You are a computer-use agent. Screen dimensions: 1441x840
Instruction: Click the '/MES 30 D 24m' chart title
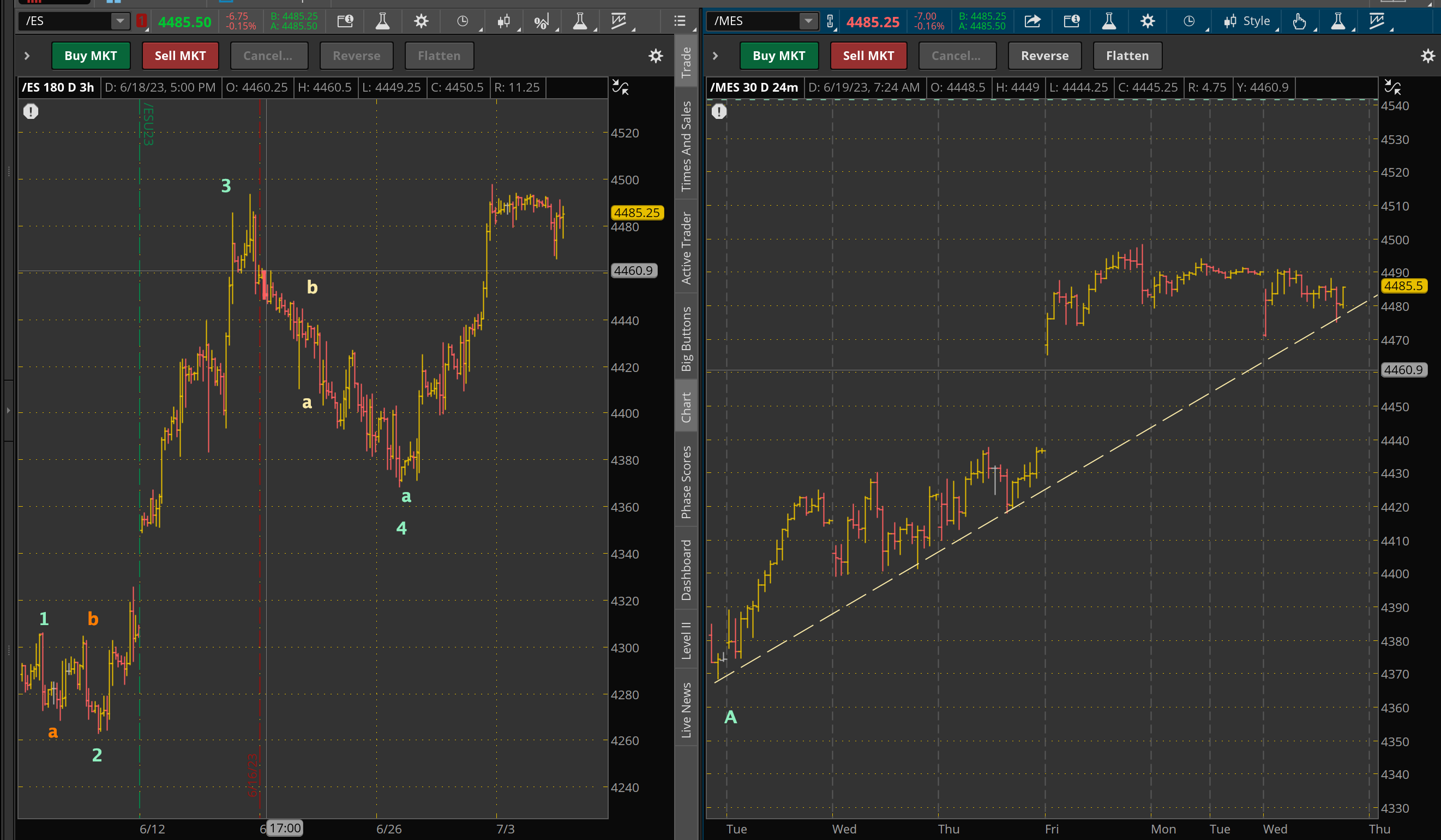coord(754,87)
